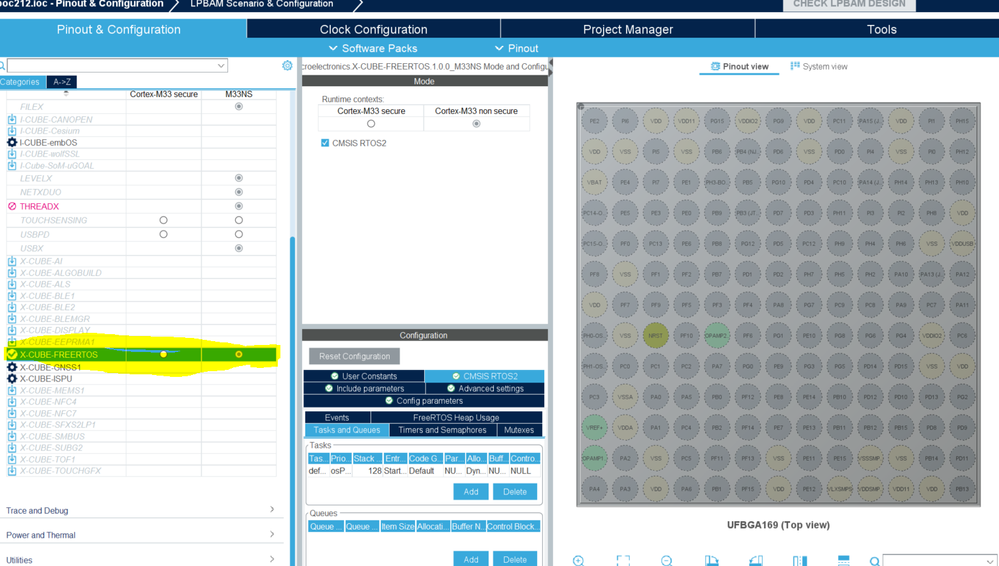999x566 pixels.
Task: Select the A->Z sorting tab
Action: (62, 82)
